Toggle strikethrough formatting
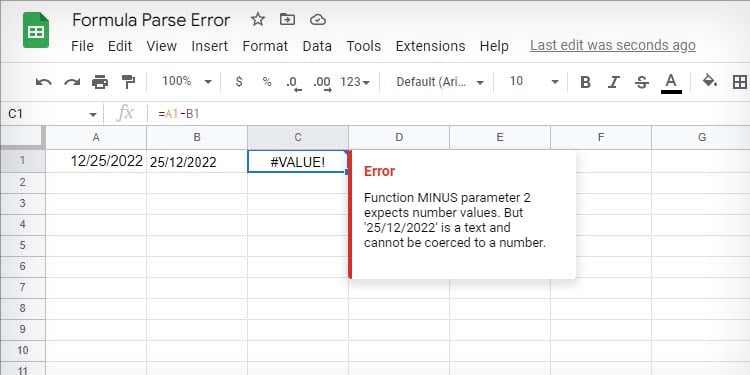Viewport: 750px width, 375px height. [642, 82]
